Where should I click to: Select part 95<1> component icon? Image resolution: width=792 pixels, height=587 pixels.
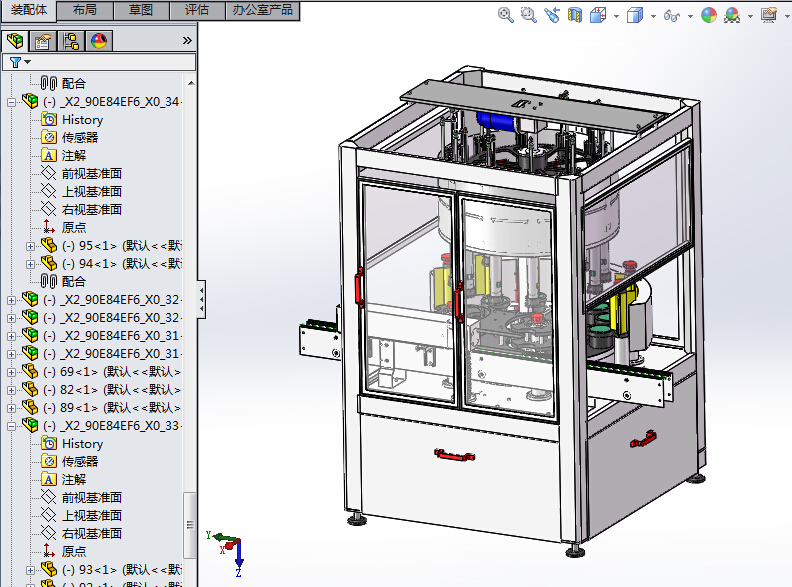point(48,246)
